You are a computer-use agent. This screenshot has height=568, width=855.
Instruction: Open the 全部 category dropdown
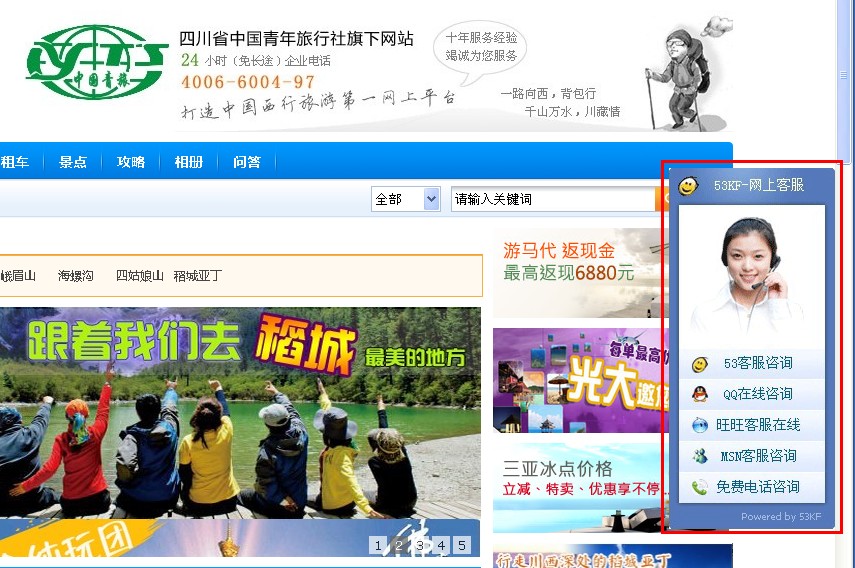[405, 199]
